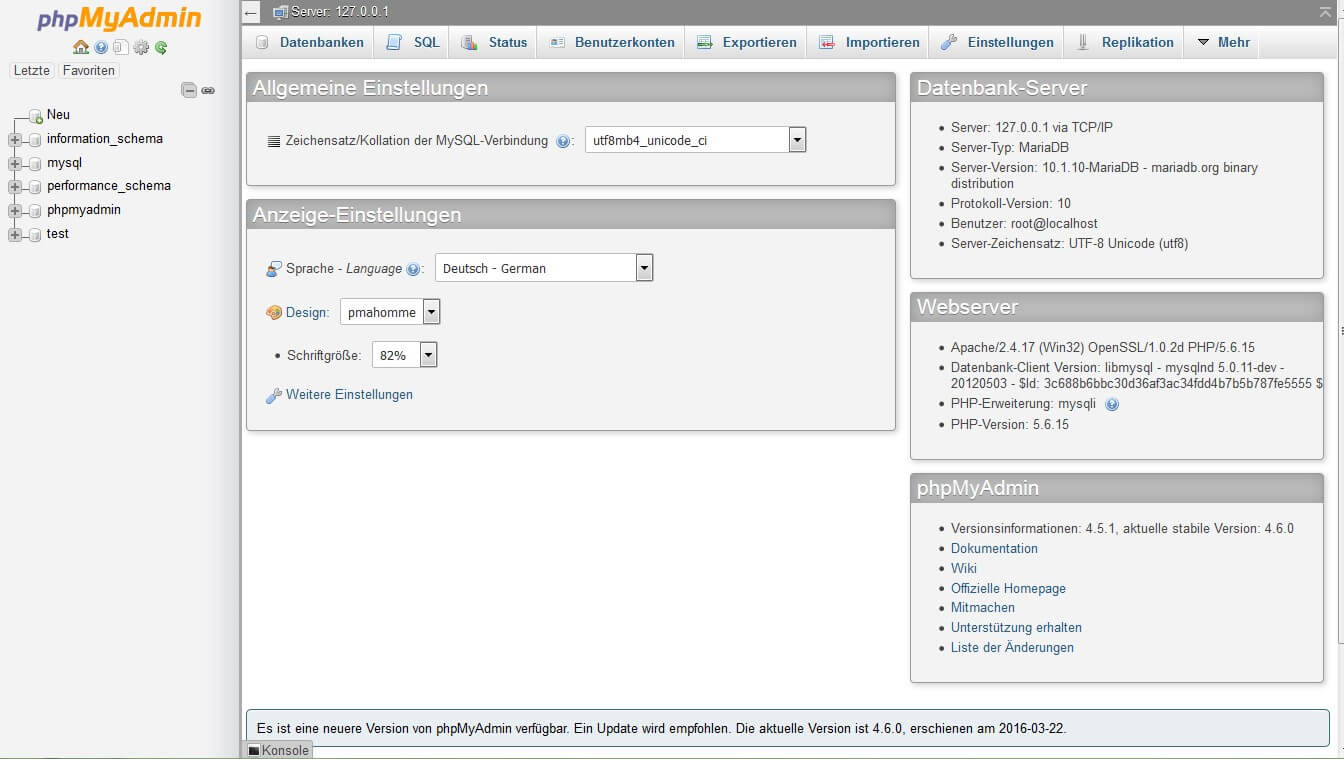Expand the phpmyadmin database node
The height and width of the screenshot is (759, 1344).
pos(14,211)
